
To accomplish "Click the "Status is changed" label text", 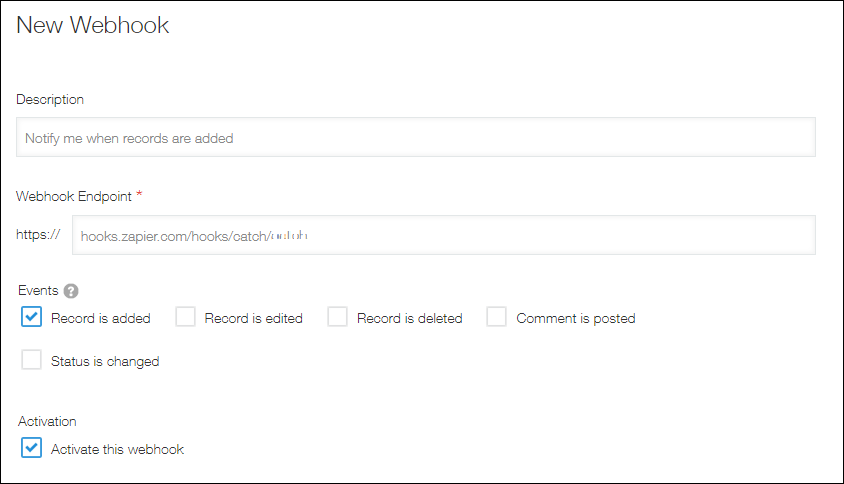I will [x=105, y=362].
